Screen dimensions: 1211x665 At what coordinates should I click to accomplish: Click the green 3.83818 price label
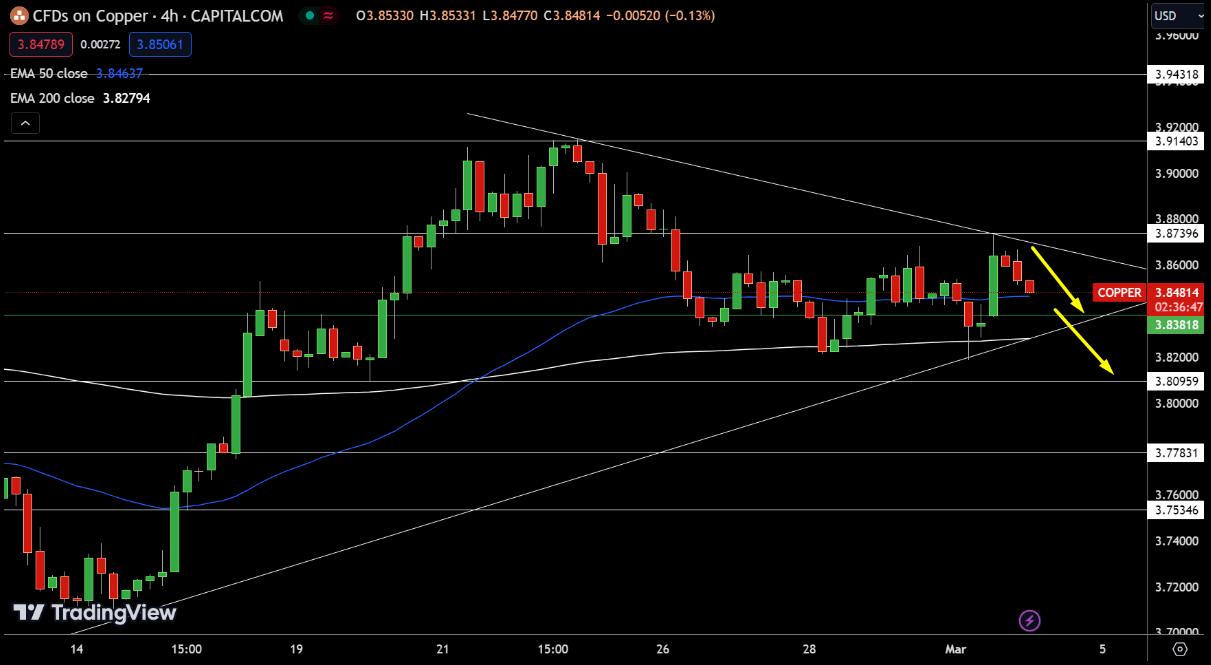click(x=1175, y=324)
